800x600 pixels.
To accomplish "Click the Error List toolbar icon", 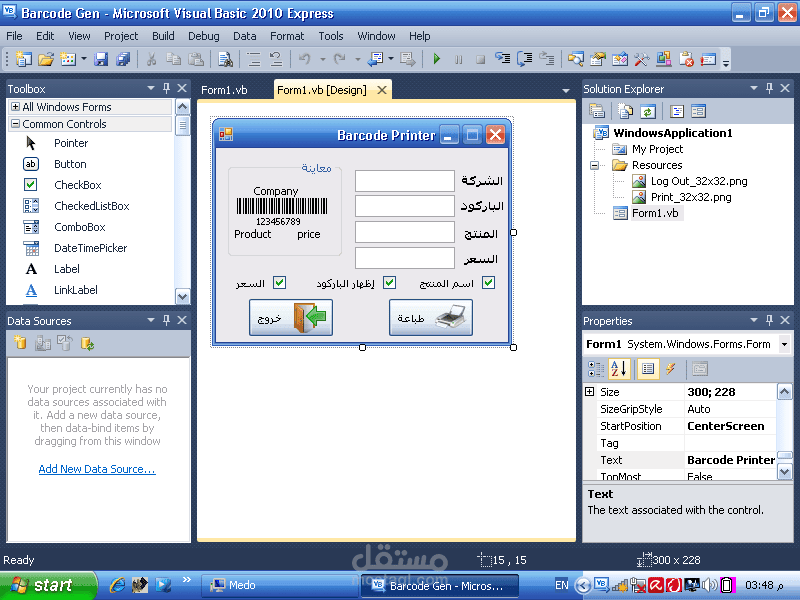I will pyautogui.click(x=686, y=59).
